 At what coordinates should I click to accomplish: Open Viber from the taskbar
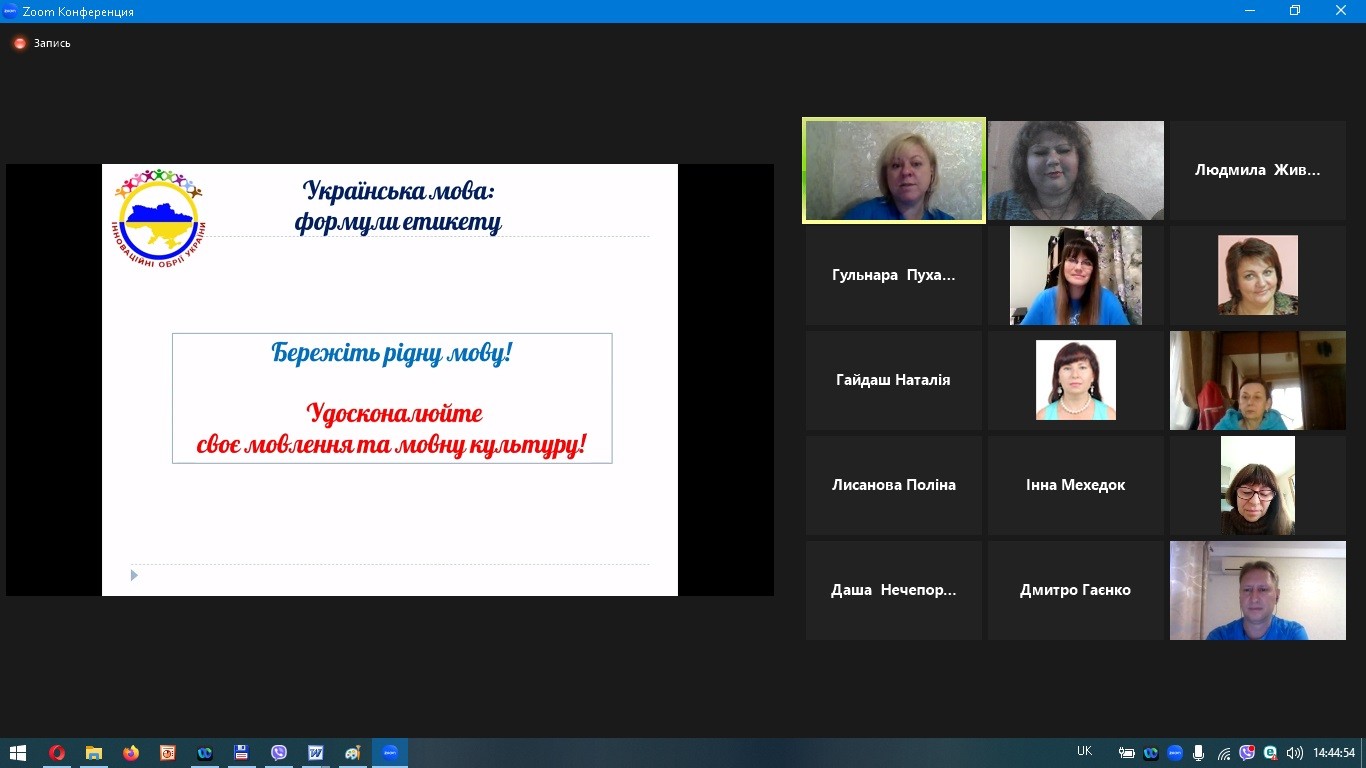click(x=279, y=753)
